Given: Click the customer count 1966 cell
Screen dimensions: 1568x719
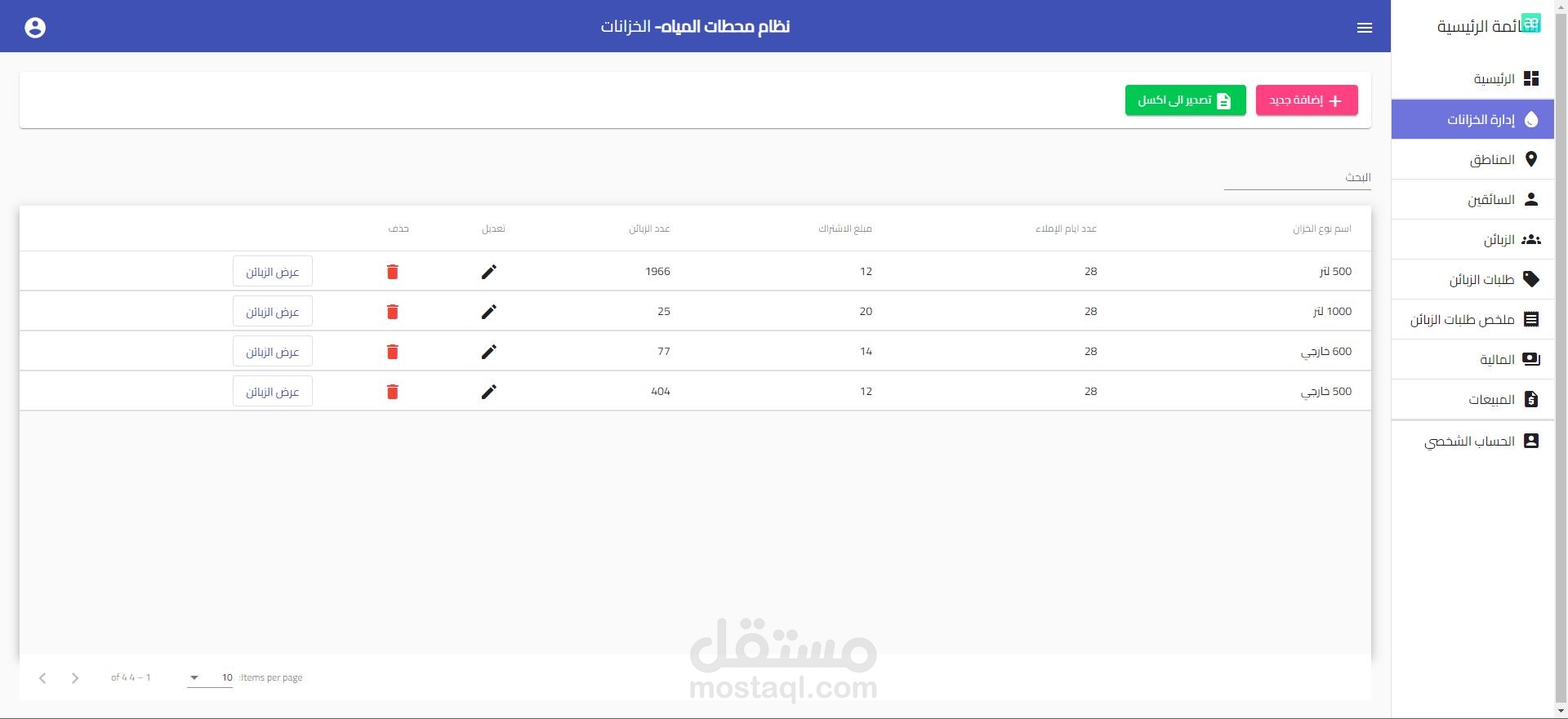Looking at the screenshot, I should pyautogui.click(x=657, y=271).
